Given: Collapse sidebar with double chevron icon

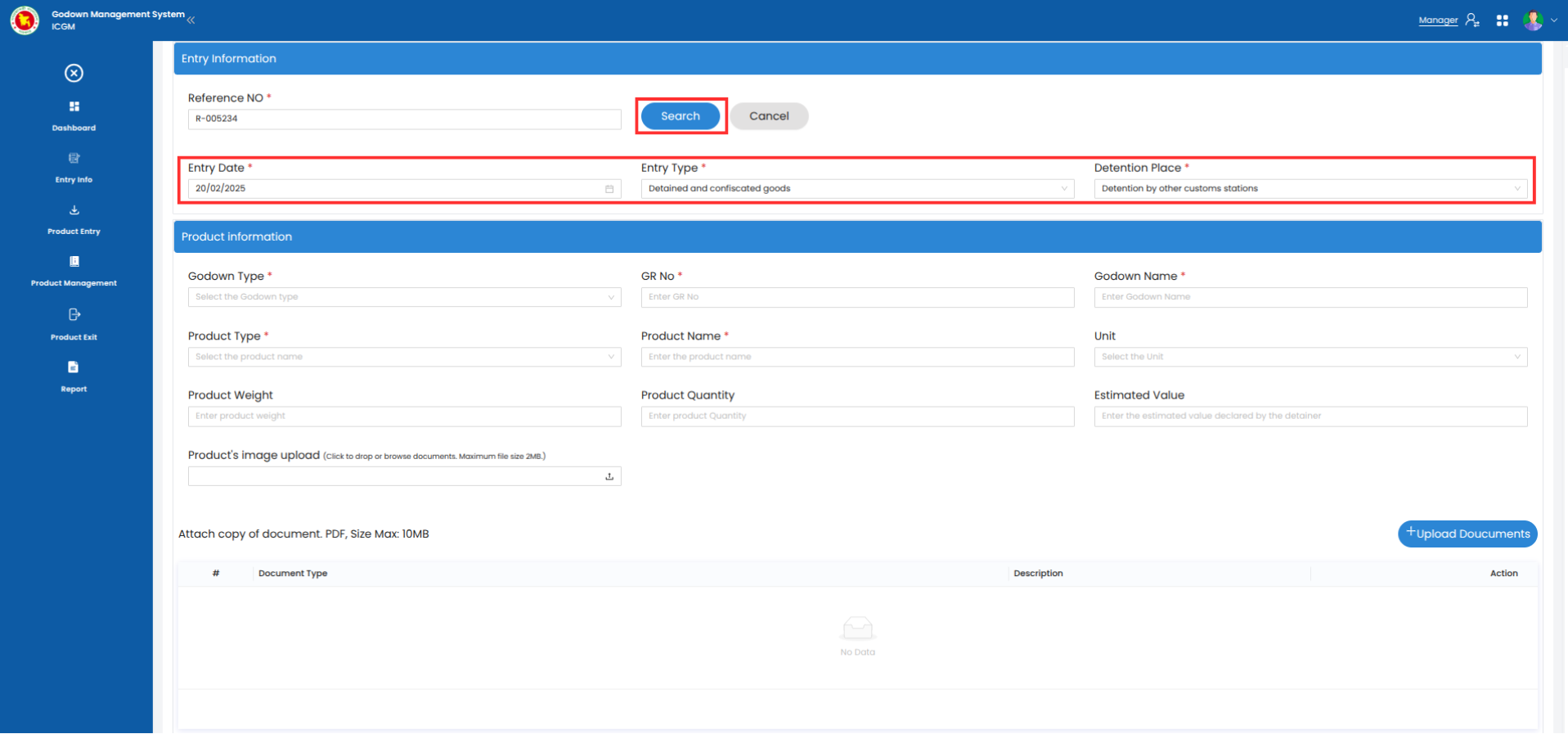Looking at the screenshot, I should pyautogui.click(x=191, y=20).
